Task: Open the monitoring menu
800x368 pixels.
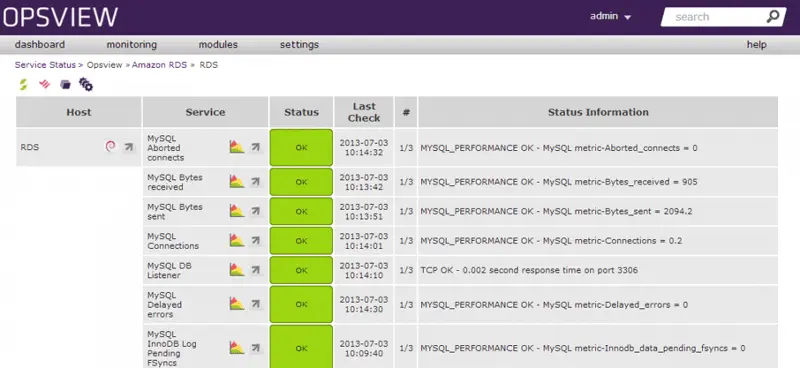Action: [x=132, y=44]
